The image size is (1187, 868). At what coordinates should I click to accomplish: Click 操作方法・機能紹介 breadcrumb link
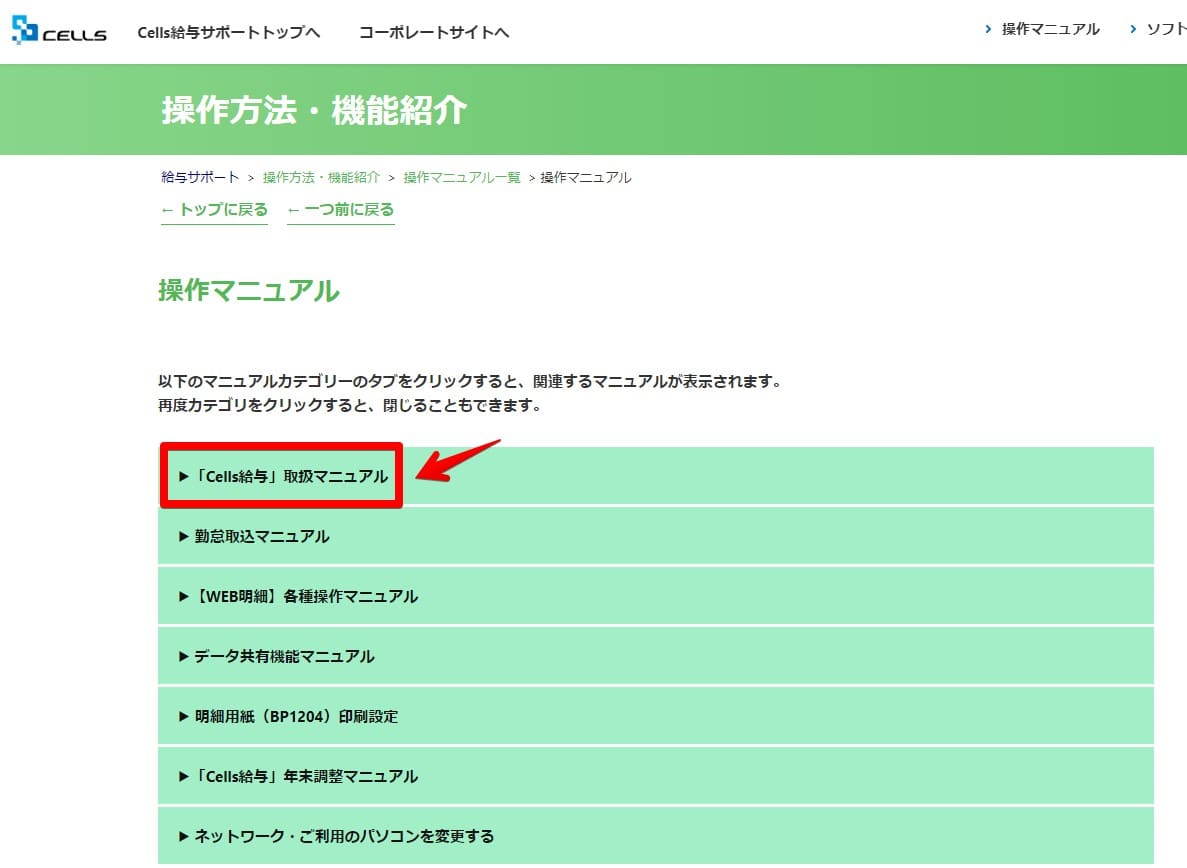point(321,178)
